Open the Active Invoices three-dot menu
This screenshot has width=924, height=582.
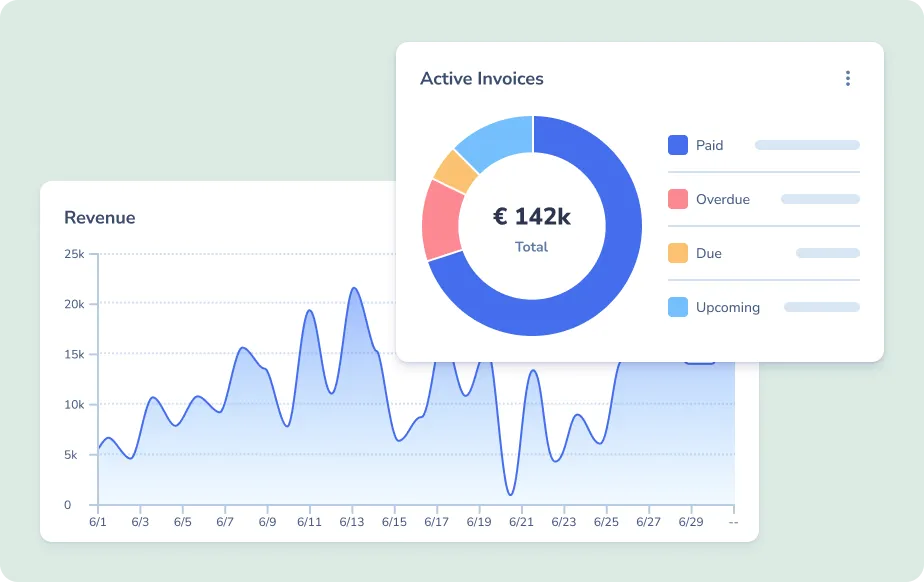[x=848, y=79]
